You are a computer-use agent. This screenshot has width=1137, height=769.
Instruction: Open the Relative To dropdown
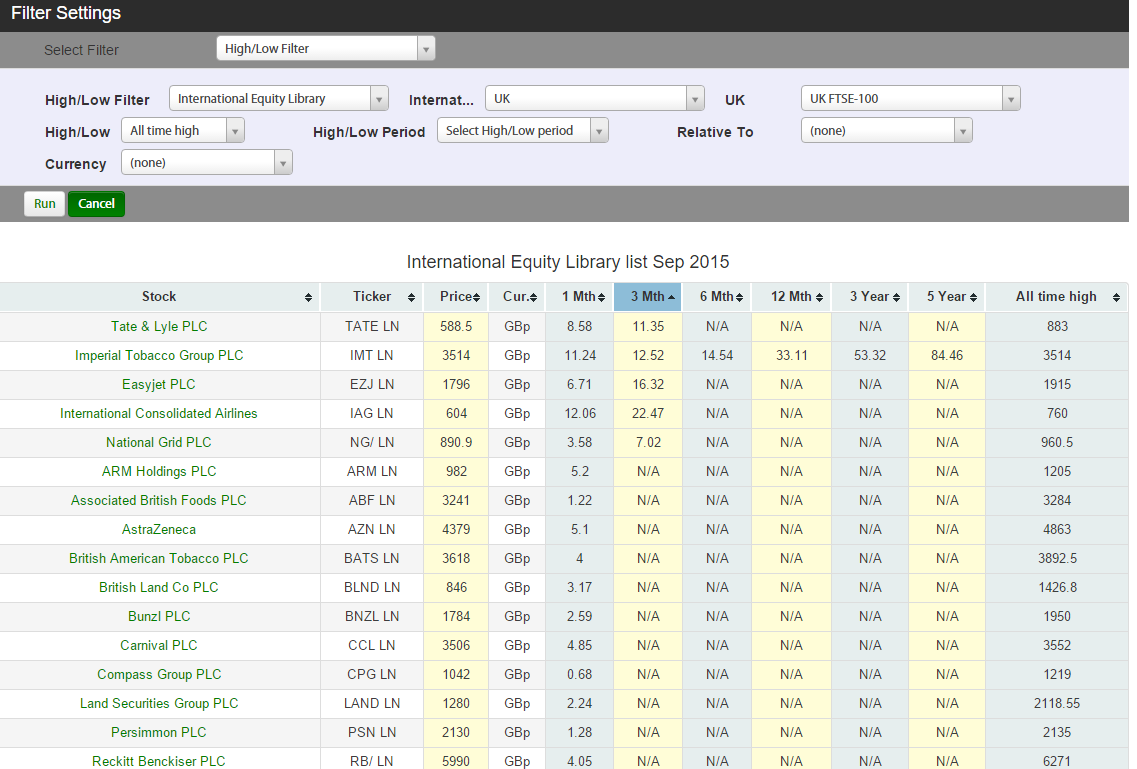point(963,131)
